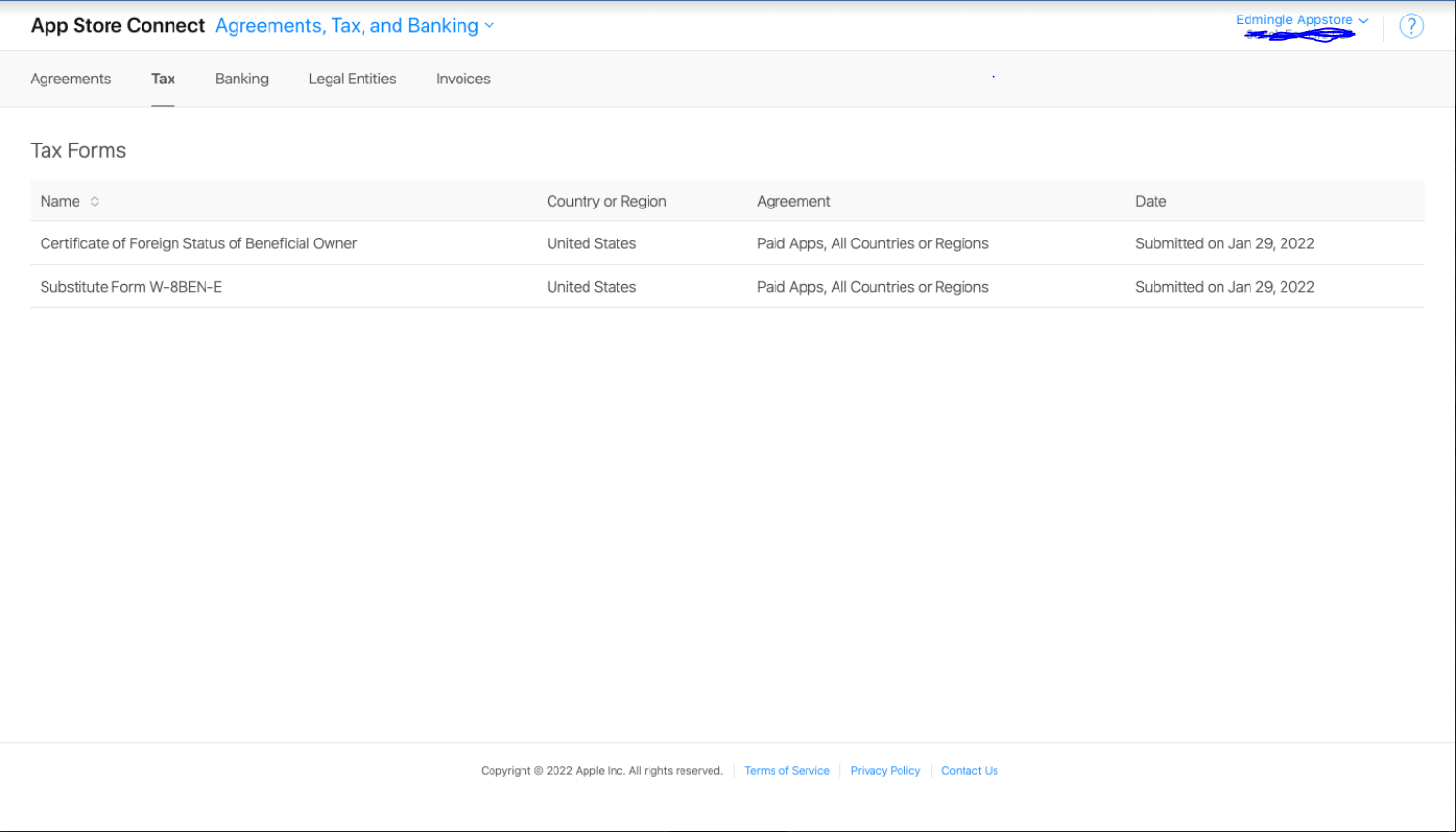Click the Country or Region column header
The width and height of the screenshot is (1456, 832).
(x=606, y=202)
